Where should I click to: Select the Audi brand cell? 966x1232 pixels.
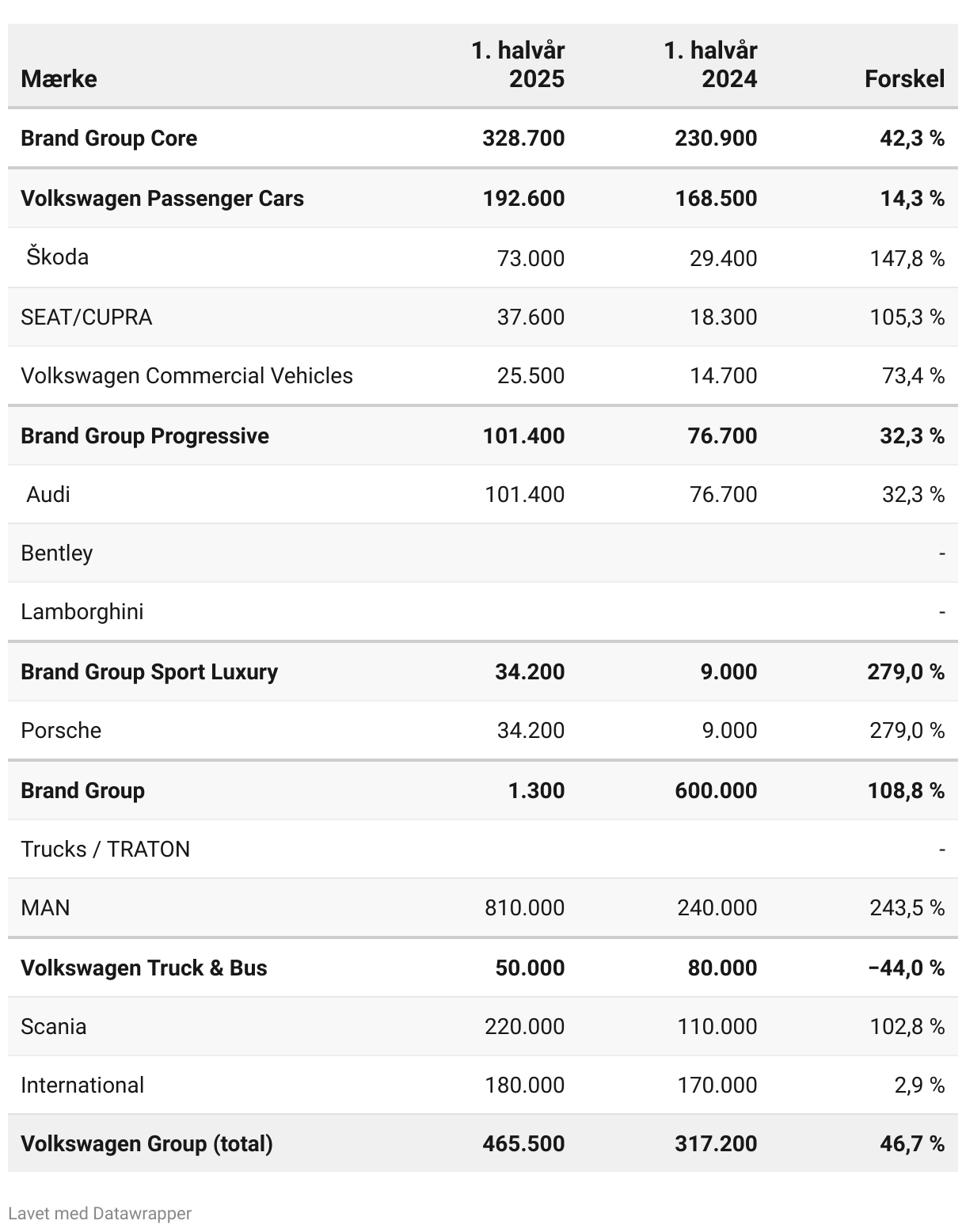click(48, 494)
